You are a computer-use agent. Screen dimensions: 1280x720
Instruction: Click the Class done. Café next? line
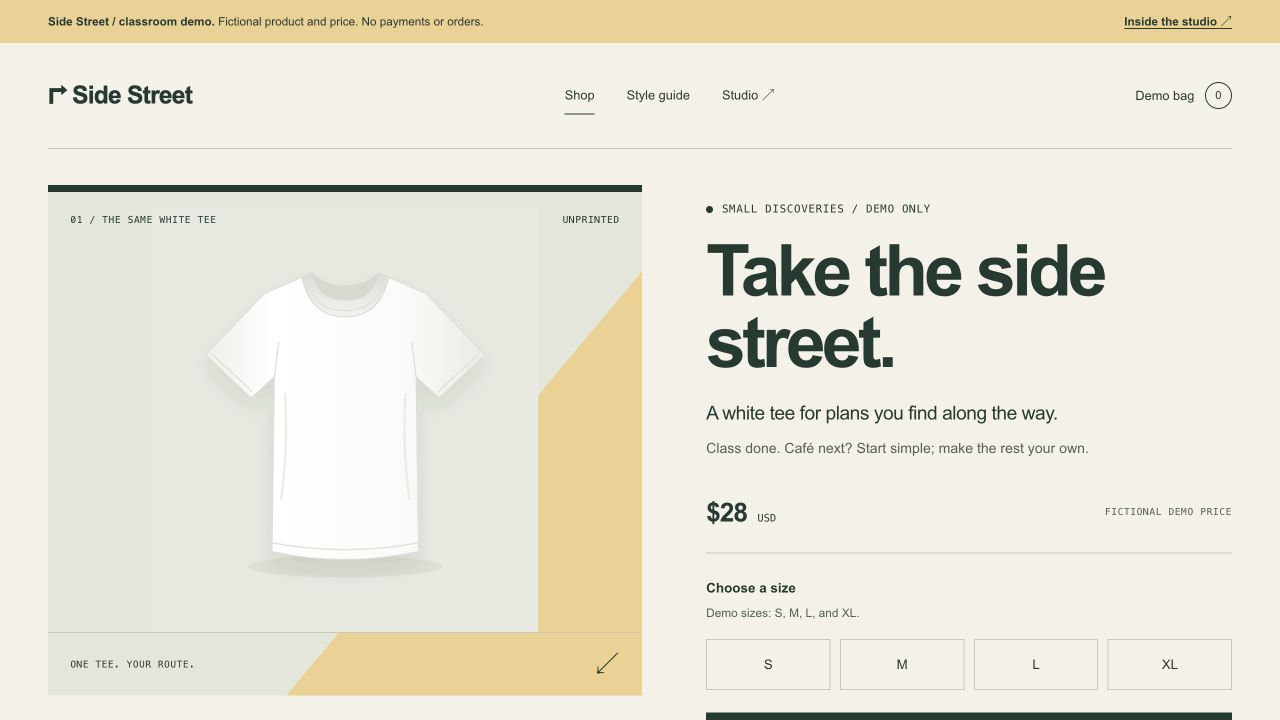tap(897, 448)
